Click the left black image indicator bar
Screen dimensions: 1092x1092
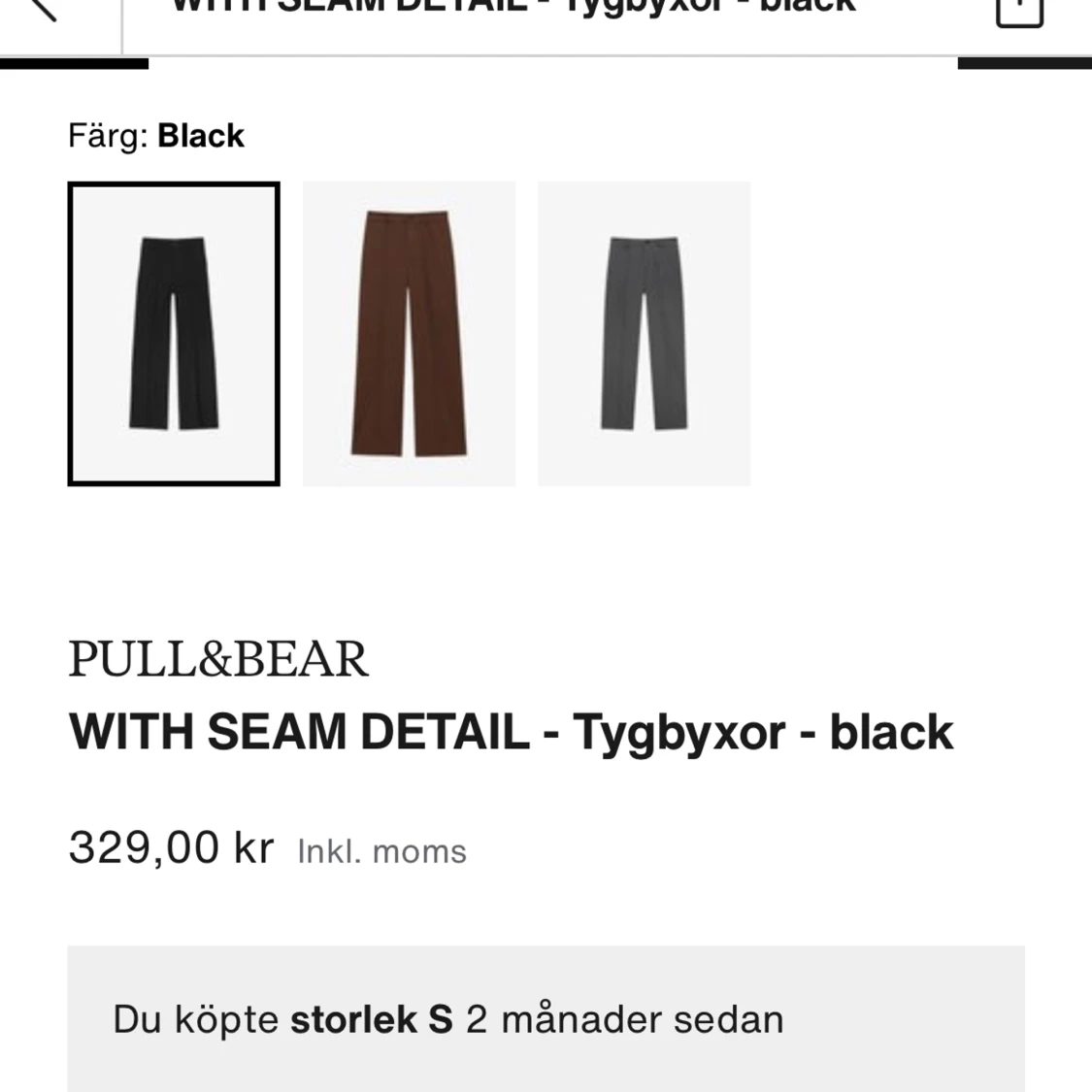click(74, 64)
